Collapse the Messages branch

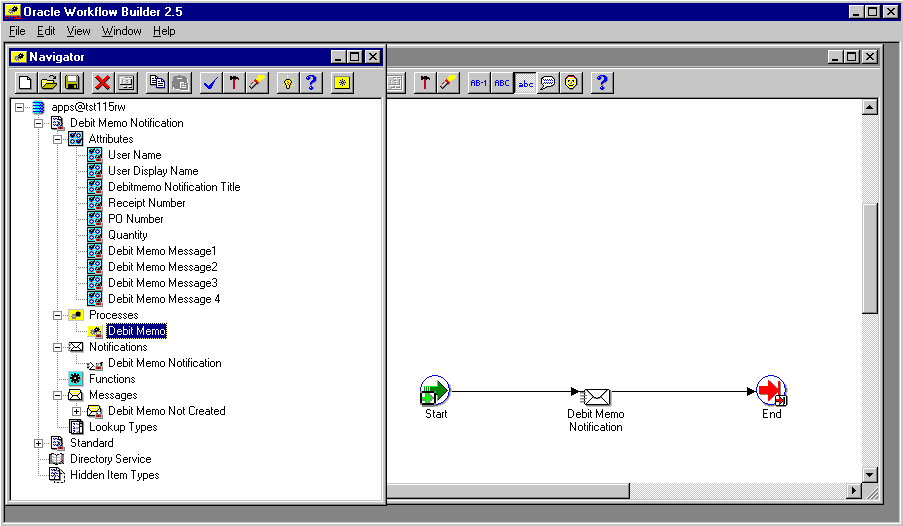(58, 395)
